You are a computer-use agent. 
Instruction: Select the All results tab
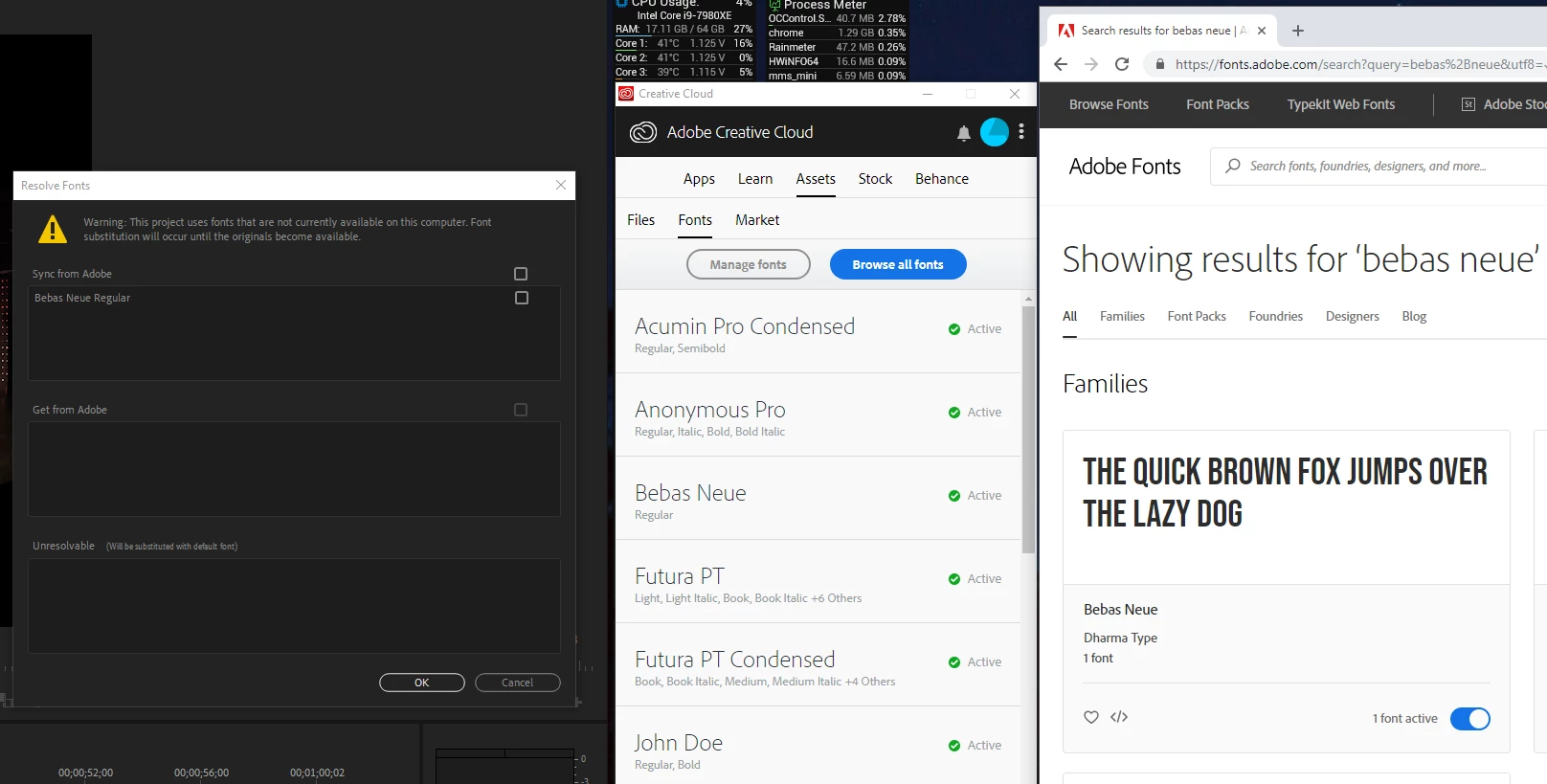1069,316
